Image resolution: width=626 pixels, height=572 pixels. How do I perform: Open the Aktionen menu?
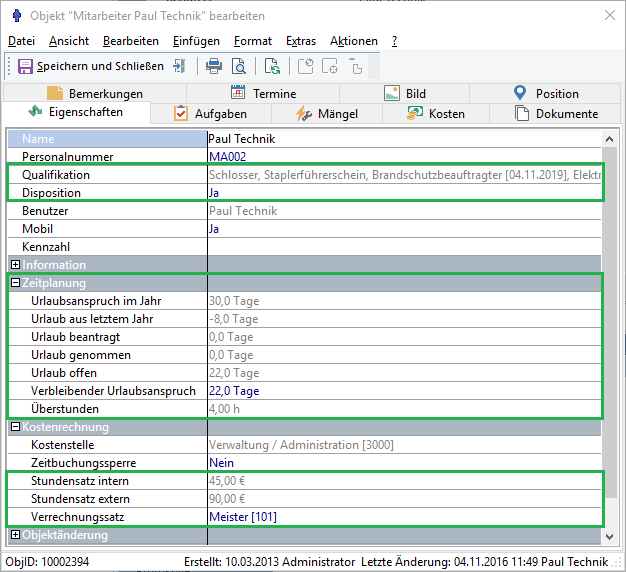pyautogui.click(x=354, y=41)
